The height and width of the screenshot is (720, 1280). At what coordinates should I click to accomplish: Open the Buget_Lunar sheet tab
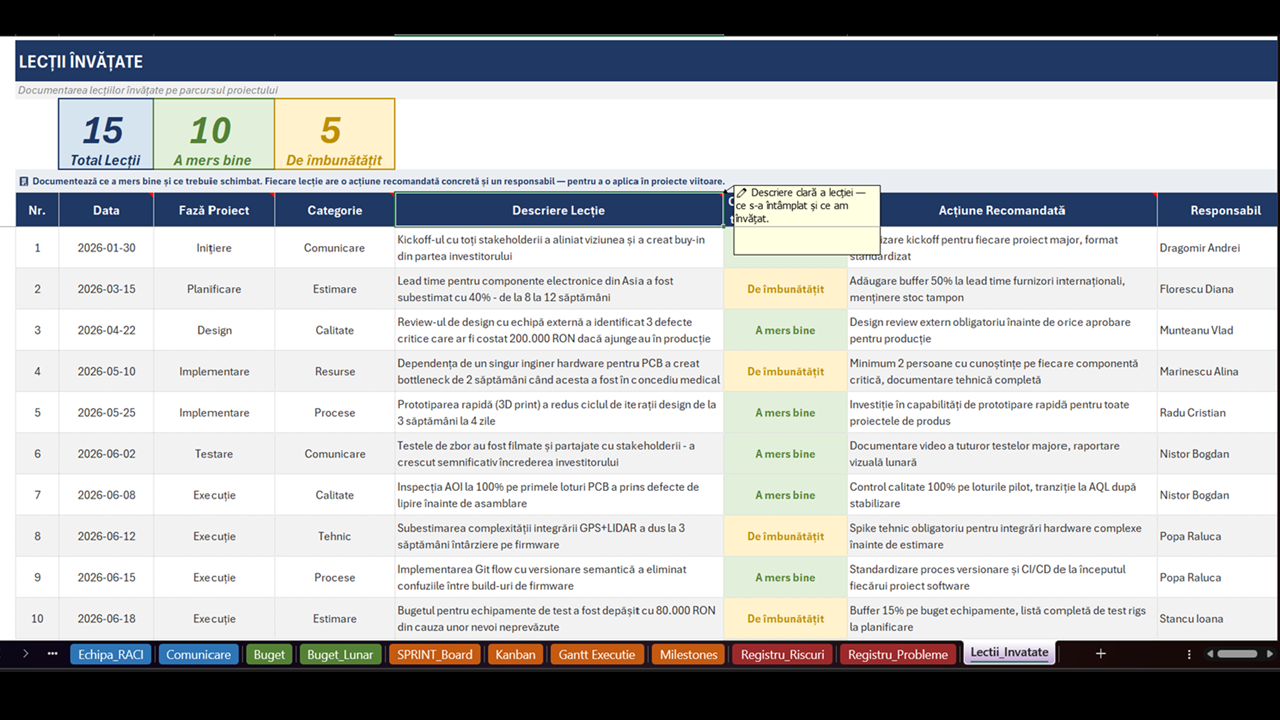tap(340, 654)
